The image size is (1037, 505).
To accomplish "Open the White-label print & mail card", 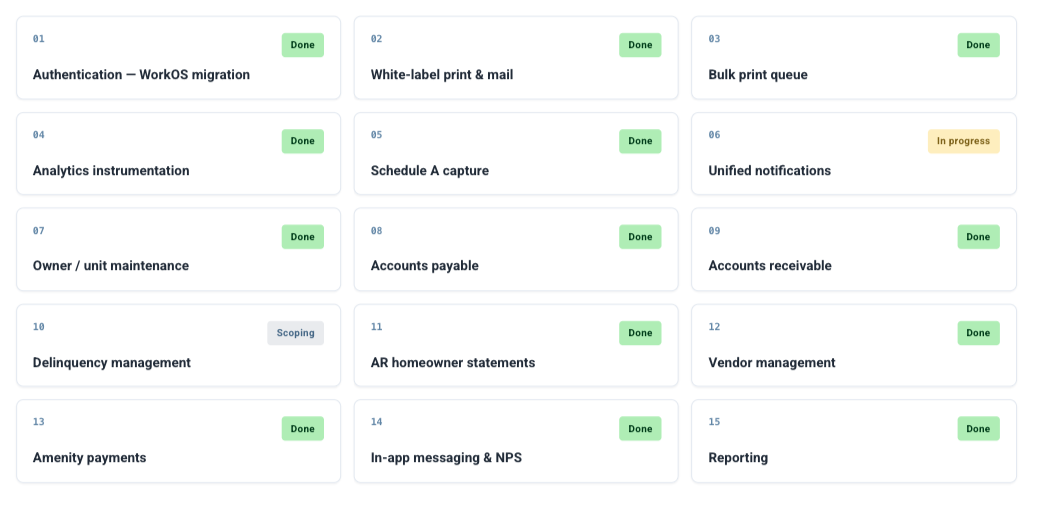I will 516,58.
